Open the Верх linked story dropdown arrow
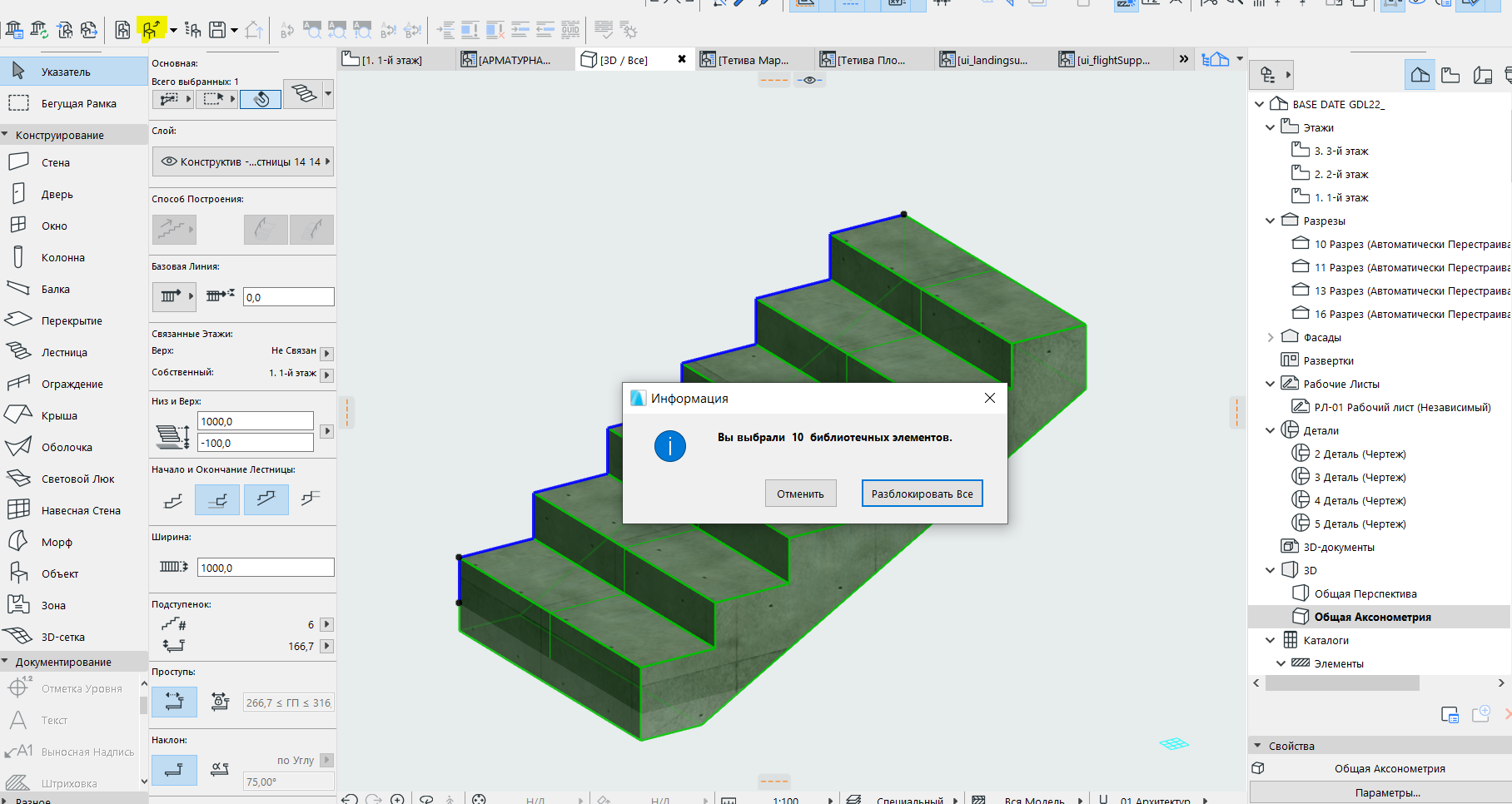The image size is (1512, 804). coord(327,352)
